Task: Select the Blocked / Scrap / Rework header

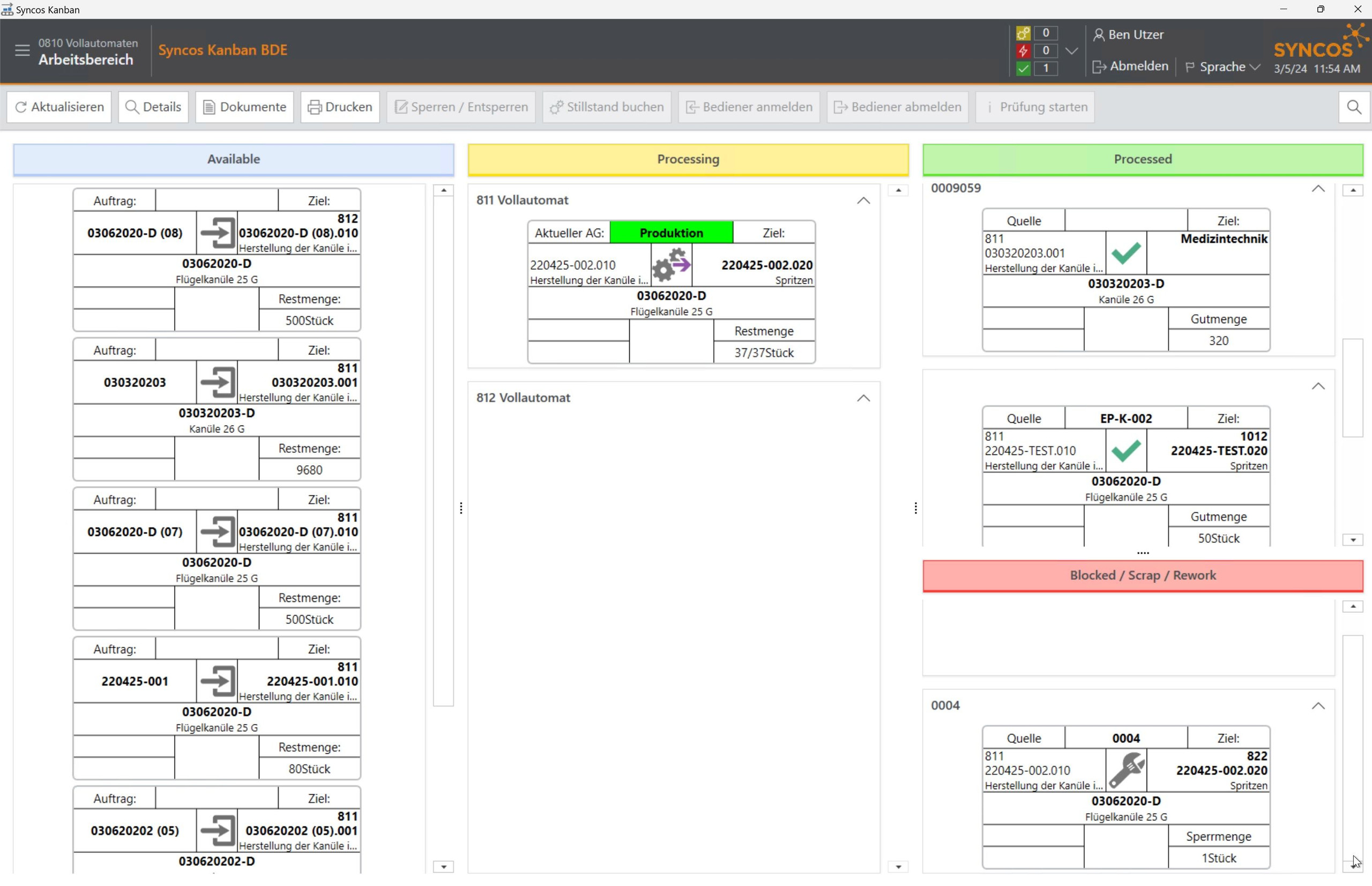Action: click(1142, 575)
